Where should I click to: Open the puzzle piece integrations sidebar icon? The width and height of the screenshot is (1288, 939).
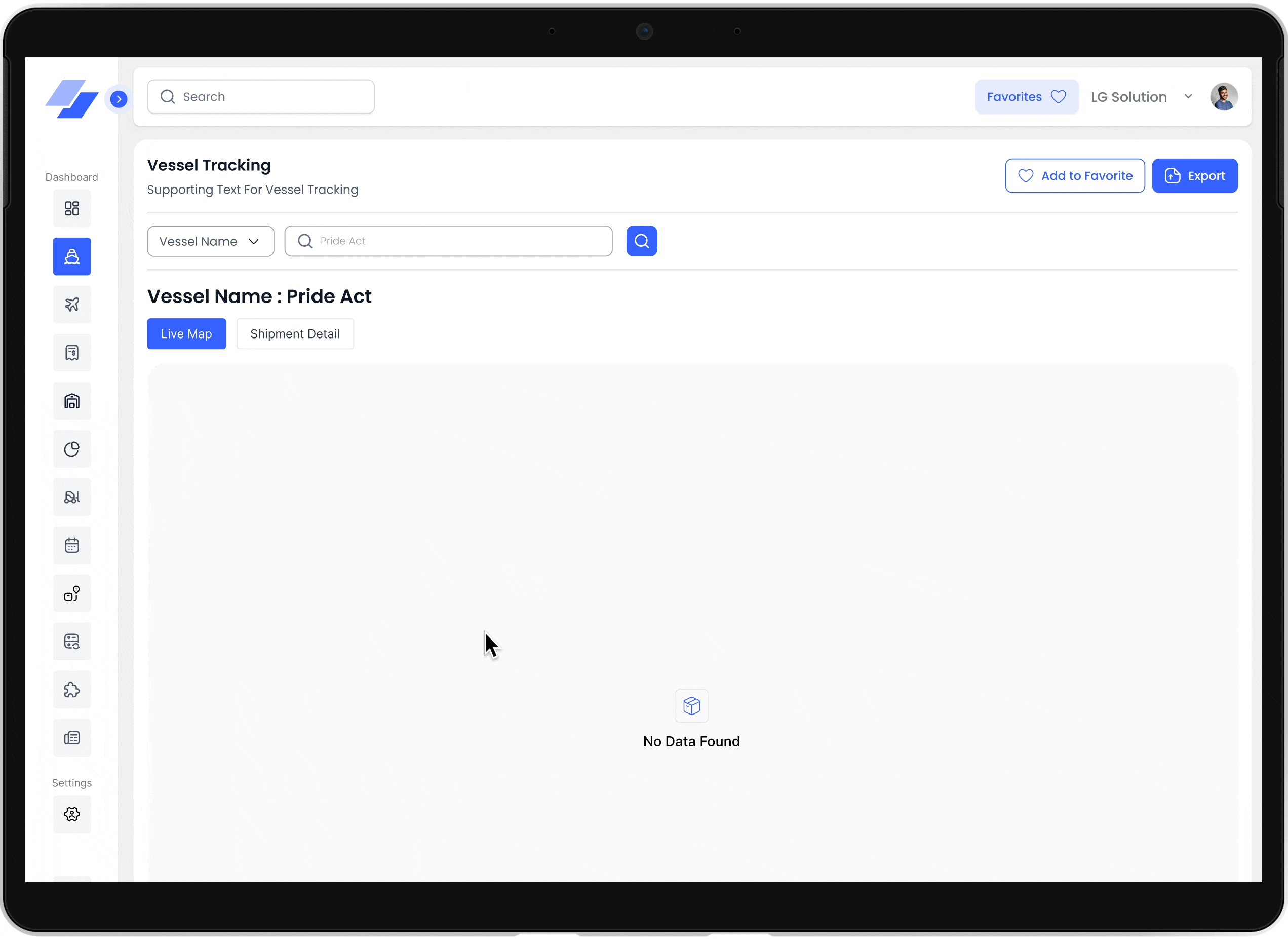71,690
